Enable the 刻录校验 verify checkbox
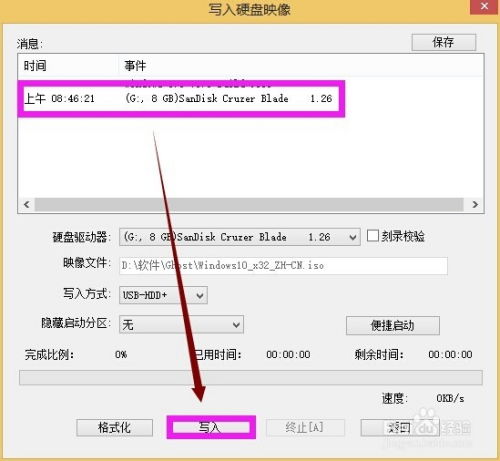Image resolution: width=500 pixels, height=461 pixels. (x=373, y=236)
